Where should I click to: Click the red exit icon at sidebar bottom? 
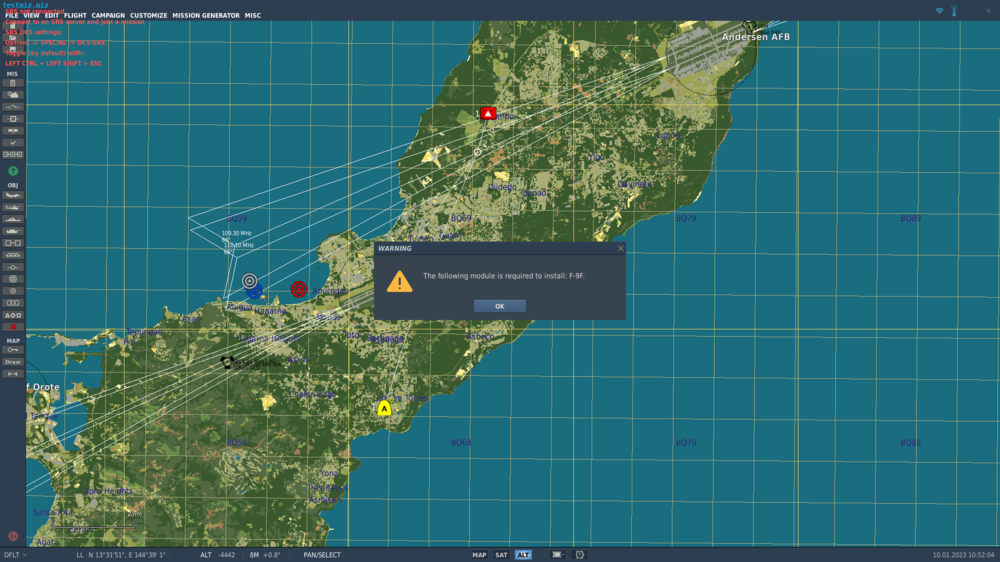tap(13, 536)
